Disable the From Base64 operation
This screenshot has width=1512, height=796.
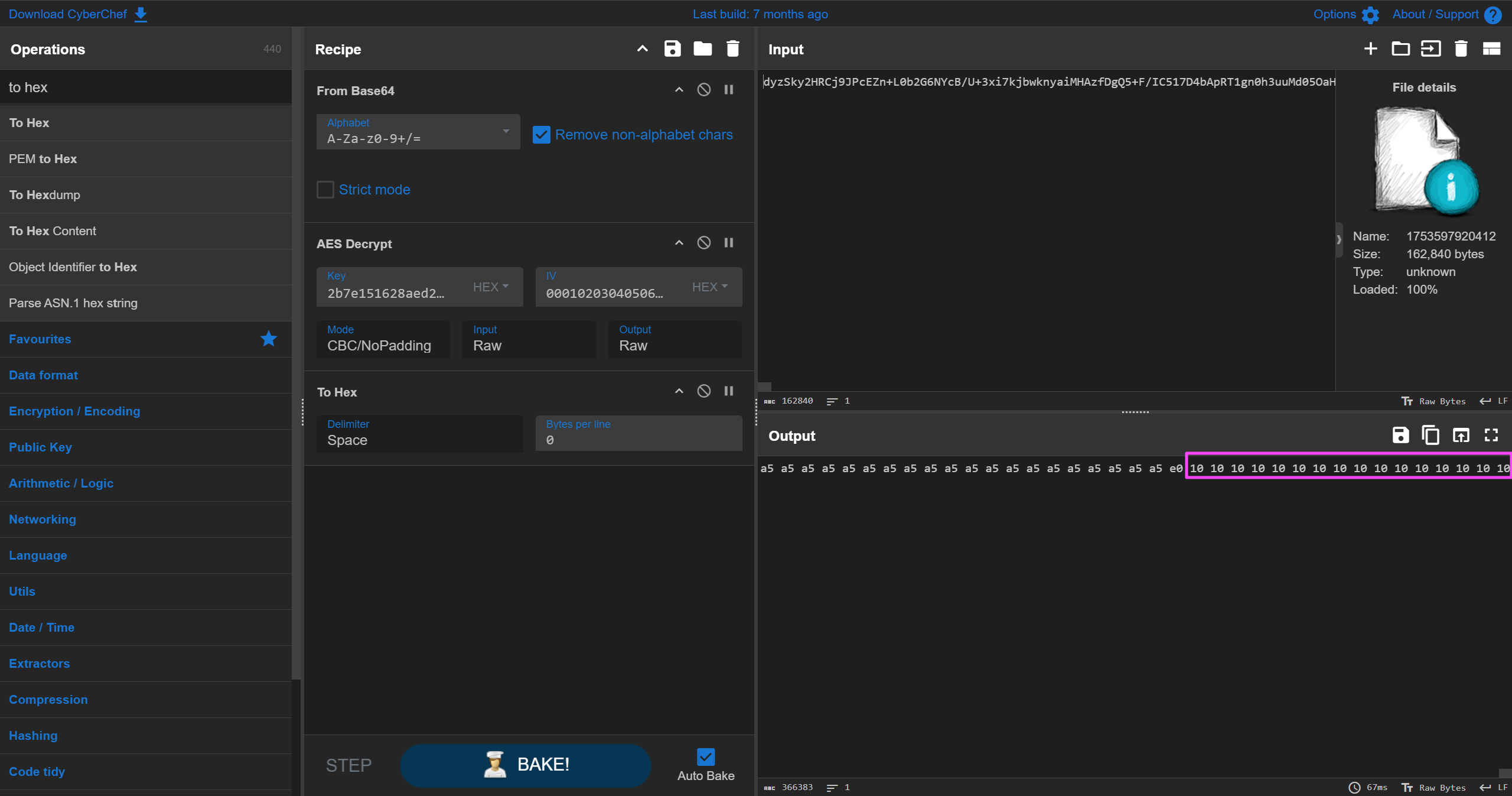pyautogui.click(x=703, y=90)
